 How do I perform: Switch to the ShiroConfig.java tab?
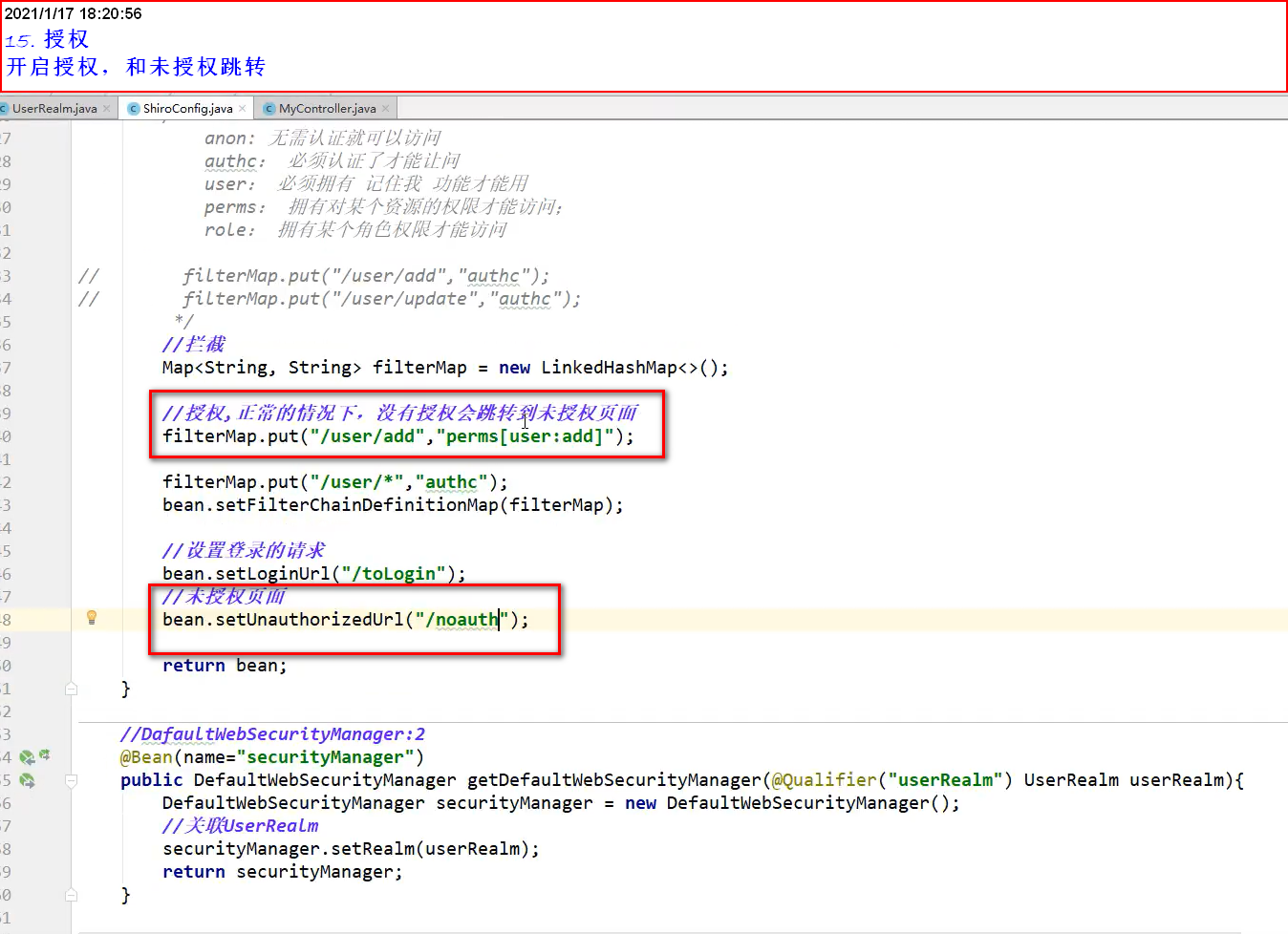pos(187,109)
